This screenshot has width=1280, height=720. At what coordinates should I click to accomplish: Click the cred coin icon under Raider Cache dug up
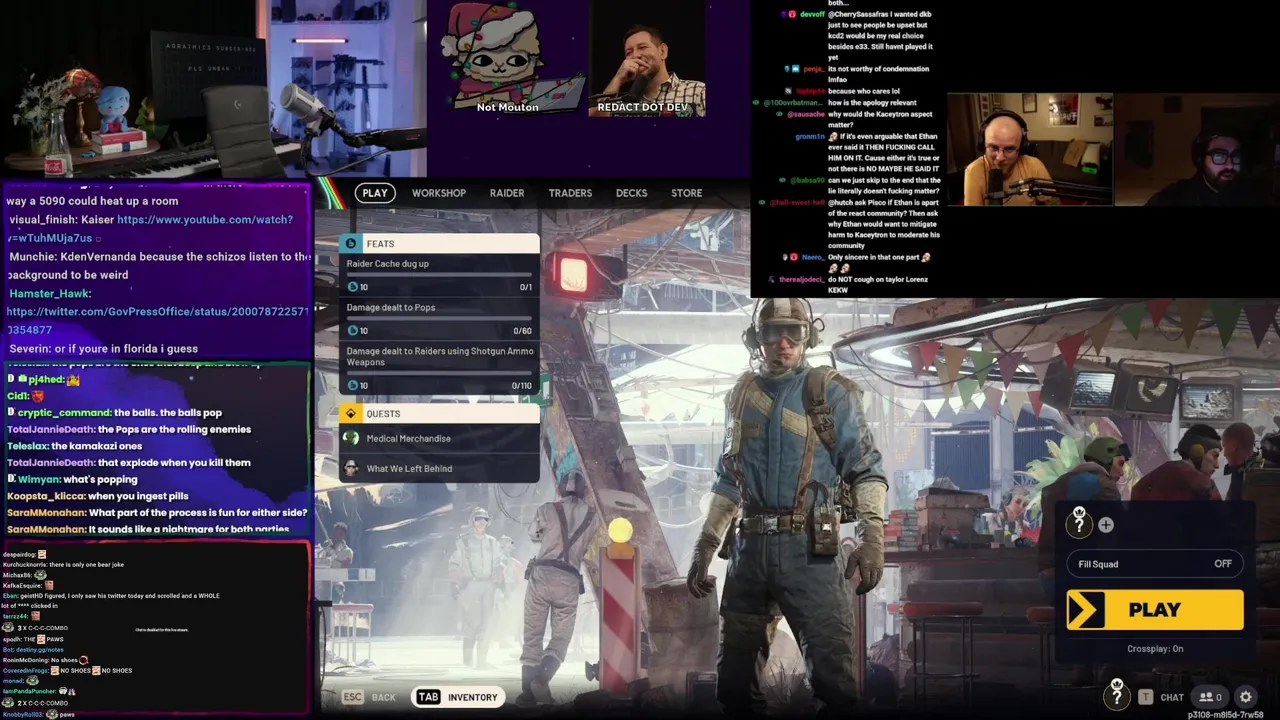click(352, 287)
